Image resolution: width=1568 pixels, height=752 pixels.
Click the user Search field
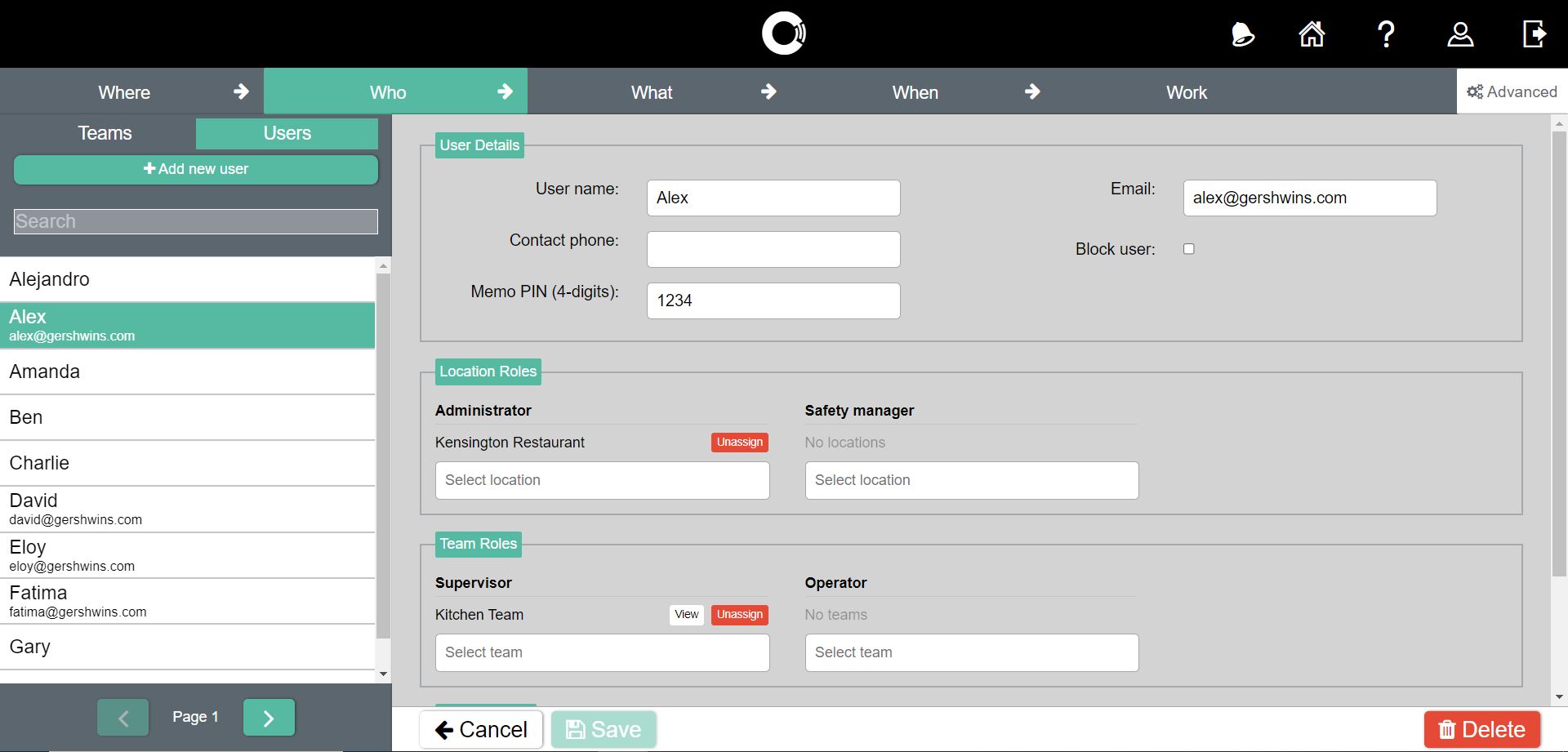coord(196,221)
